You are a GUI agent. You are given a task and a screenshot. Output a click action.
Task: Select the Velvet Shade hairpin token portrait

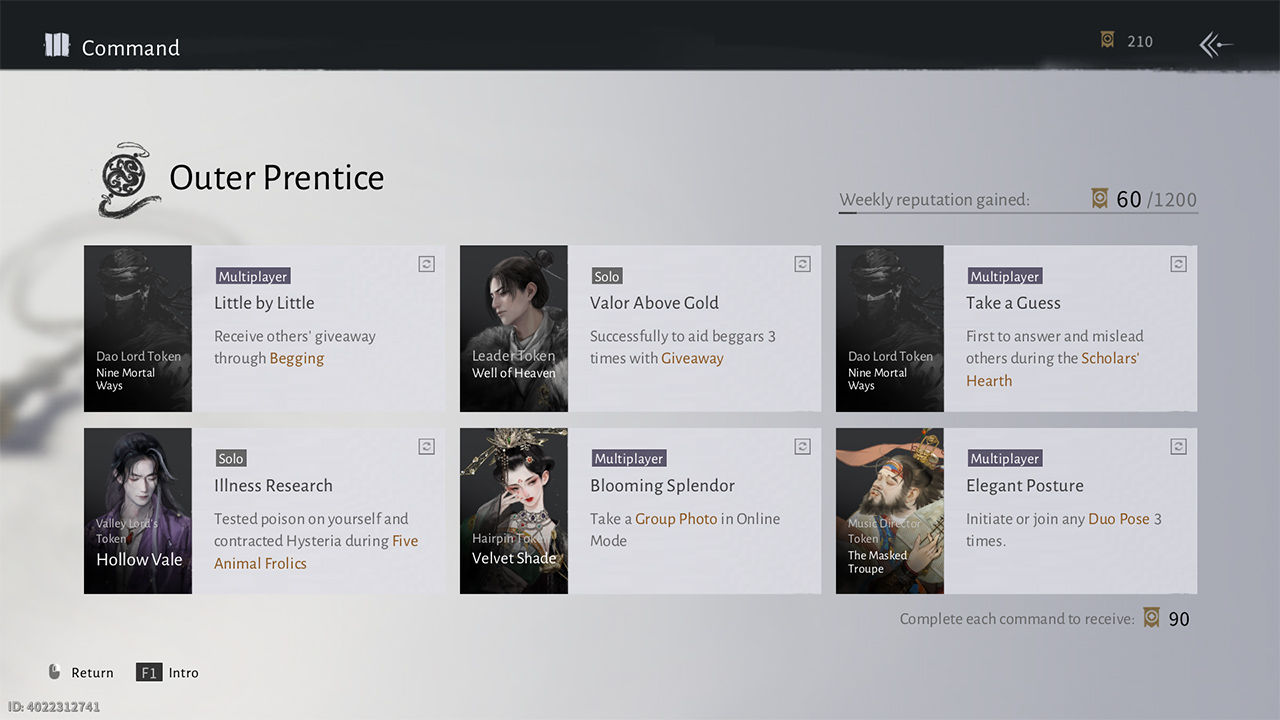pyautogui.click(x=514, y=511)
